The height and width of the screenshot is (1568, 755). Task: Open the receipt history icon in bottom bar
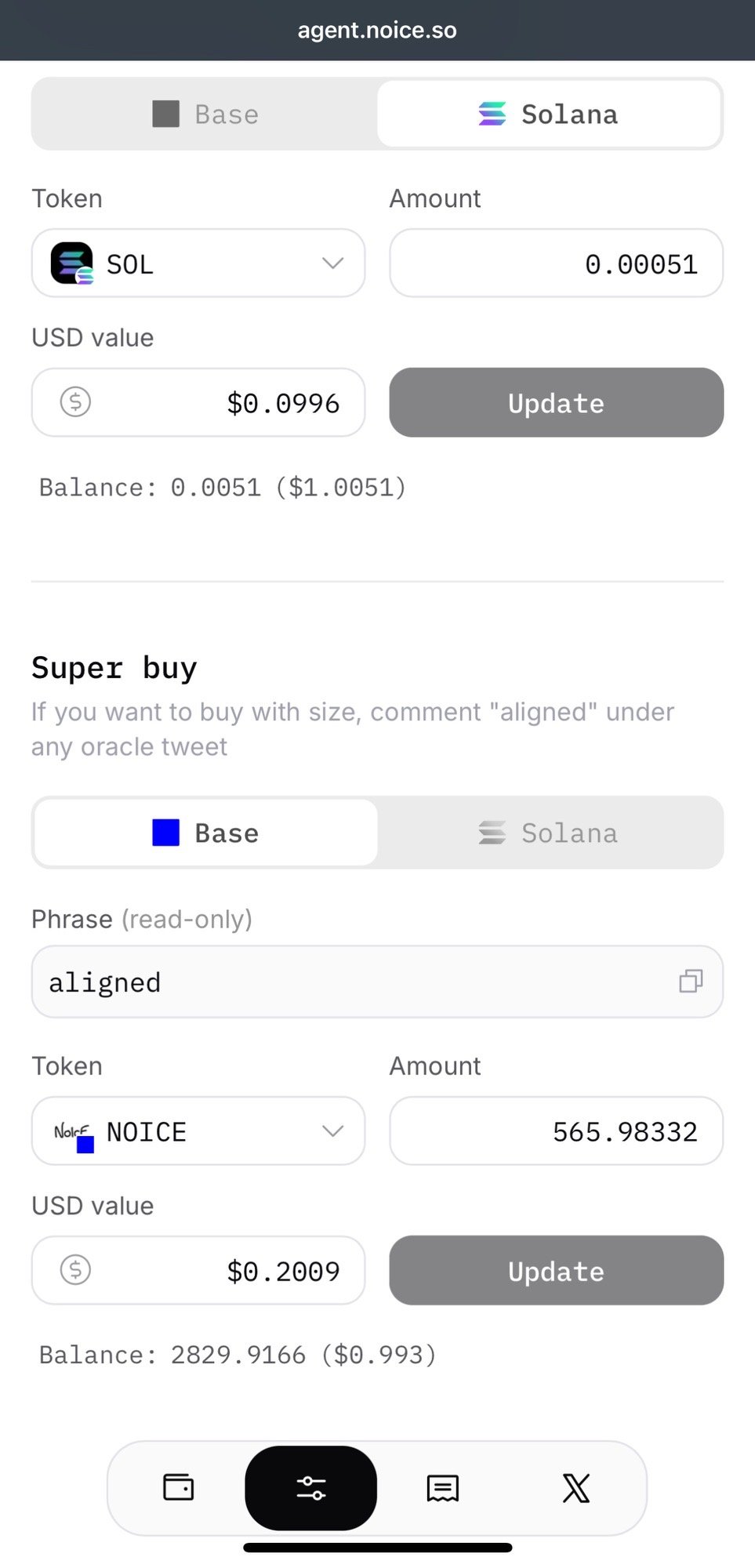[x=443, y=1487]
